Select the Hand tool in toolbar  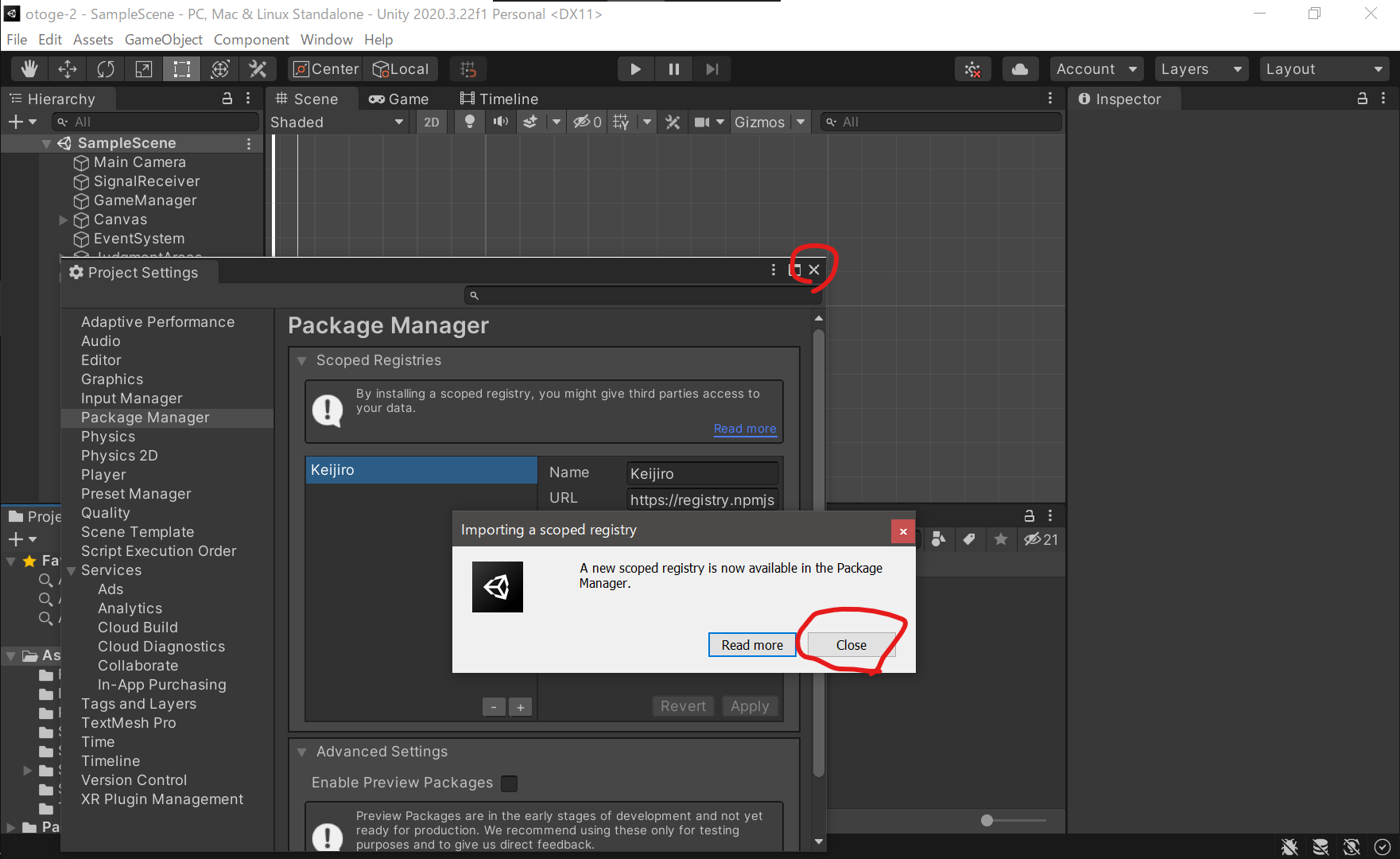[x=29, y=69]
